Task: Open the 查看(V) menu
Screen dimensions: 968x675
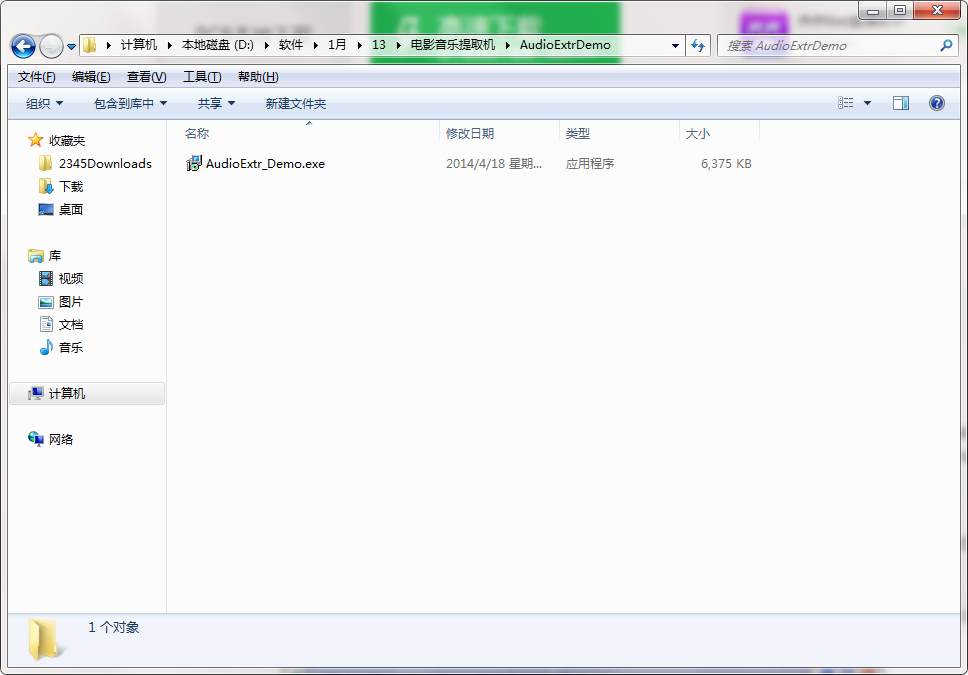Action: 146,77
